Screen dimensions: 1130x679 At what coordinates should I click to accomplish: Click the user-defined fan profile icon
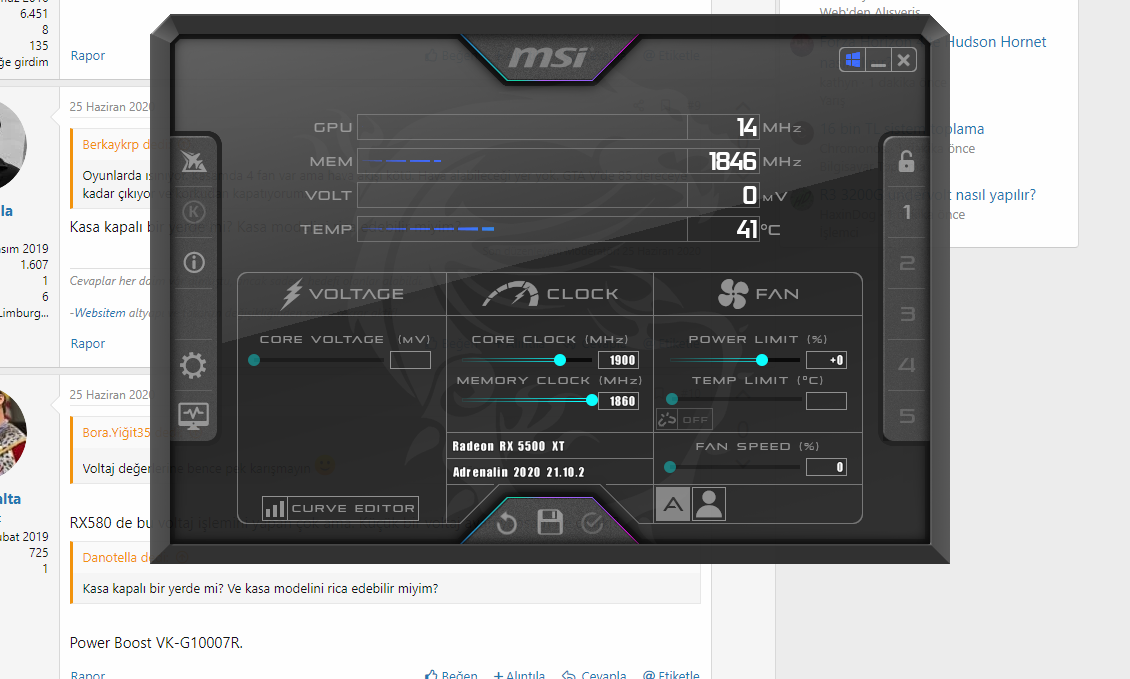[x=709, y=504]
